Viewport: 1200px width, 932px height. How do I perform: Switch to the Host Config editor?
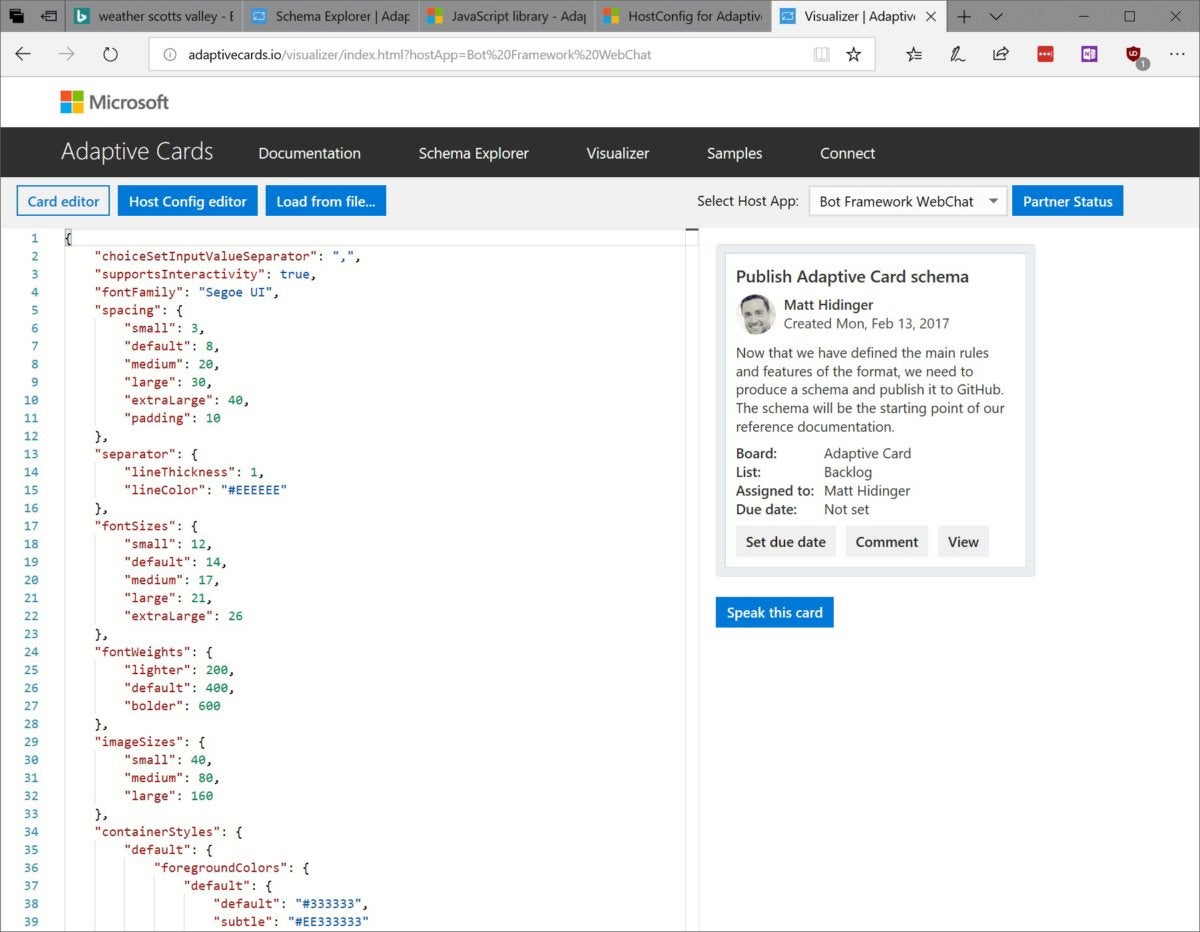(188, 201)
